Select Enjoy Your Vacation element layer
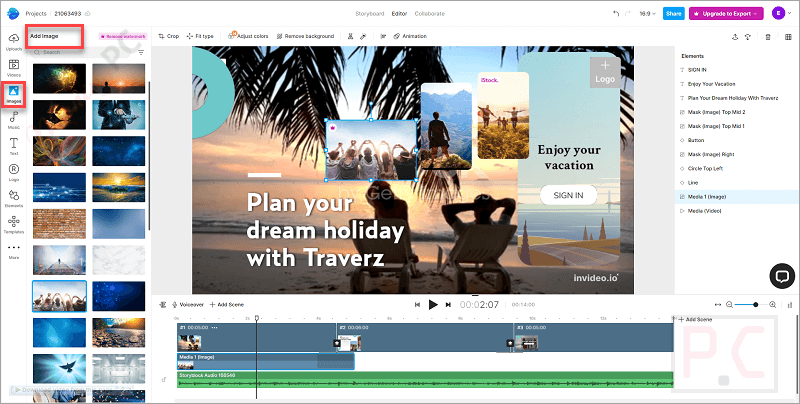 [x=711, y=84]
